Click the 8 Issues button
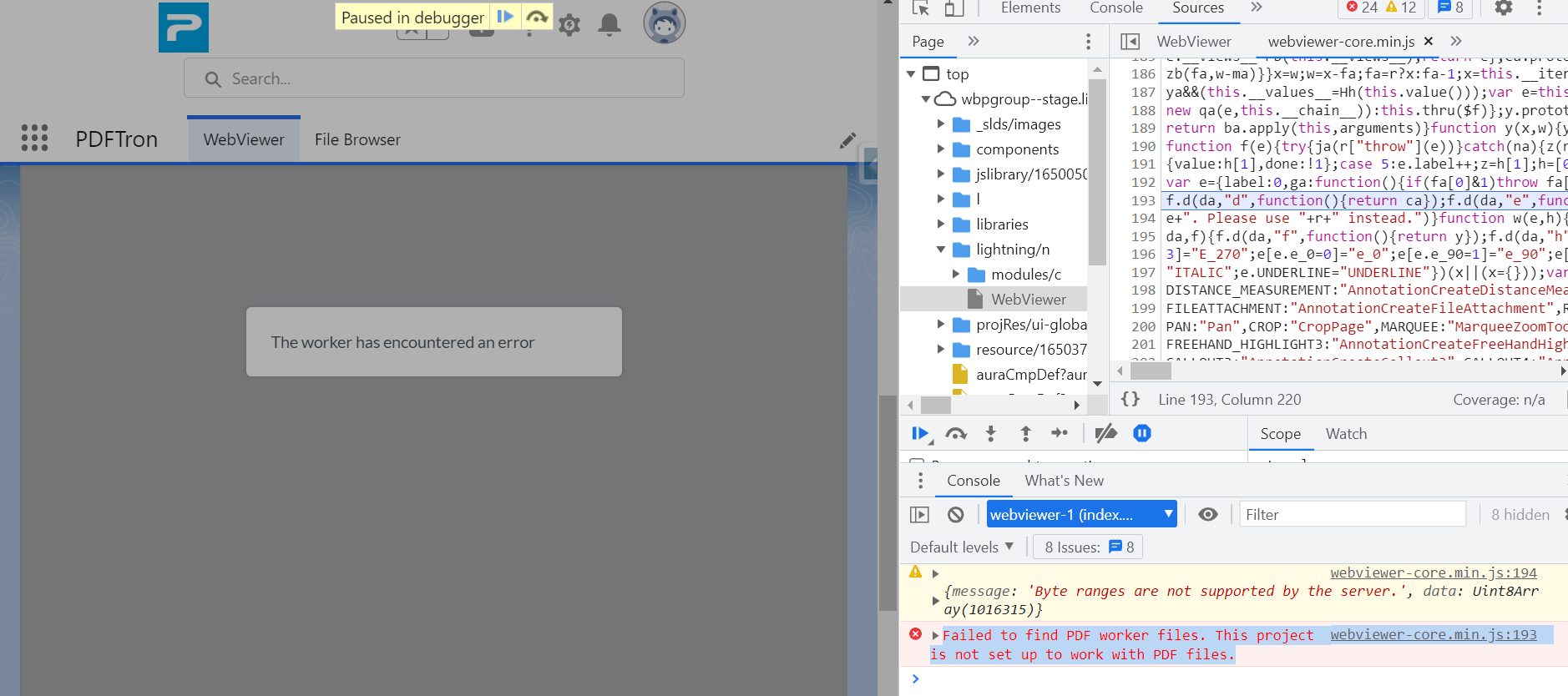 tap(1089, 547)
